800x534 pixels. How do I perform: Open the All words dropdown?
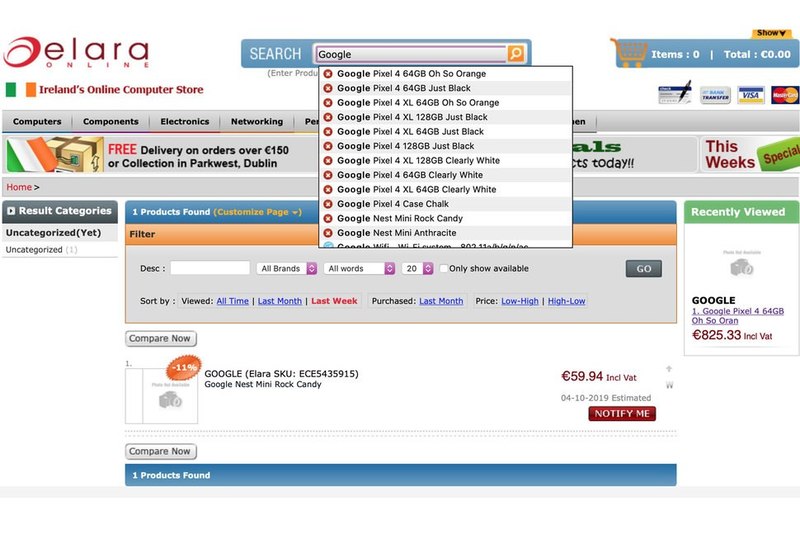tap(359, 268)
